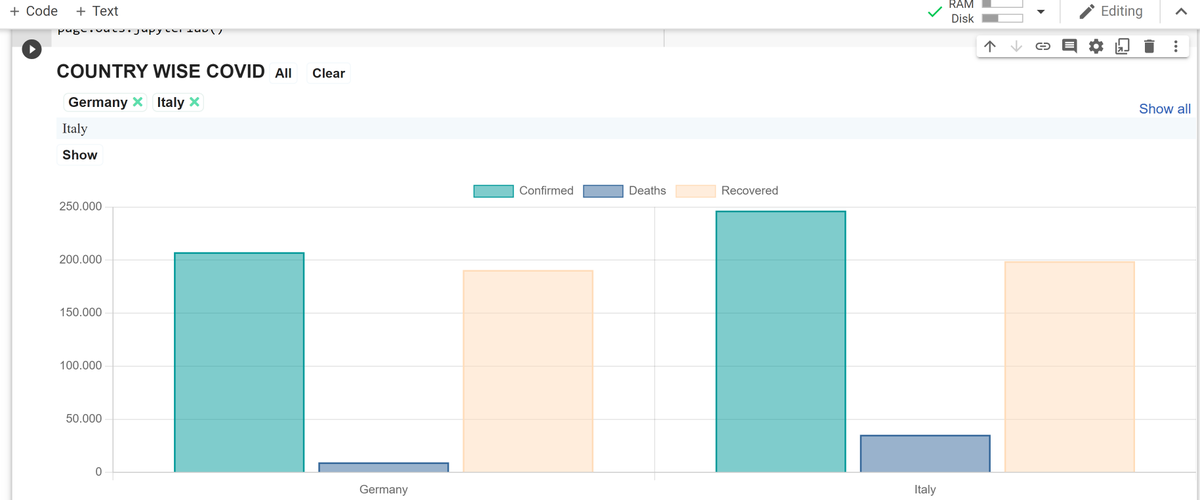Toggle Confirmed dataset in chart legend
1200x500 pixels.
click(523, 191)
